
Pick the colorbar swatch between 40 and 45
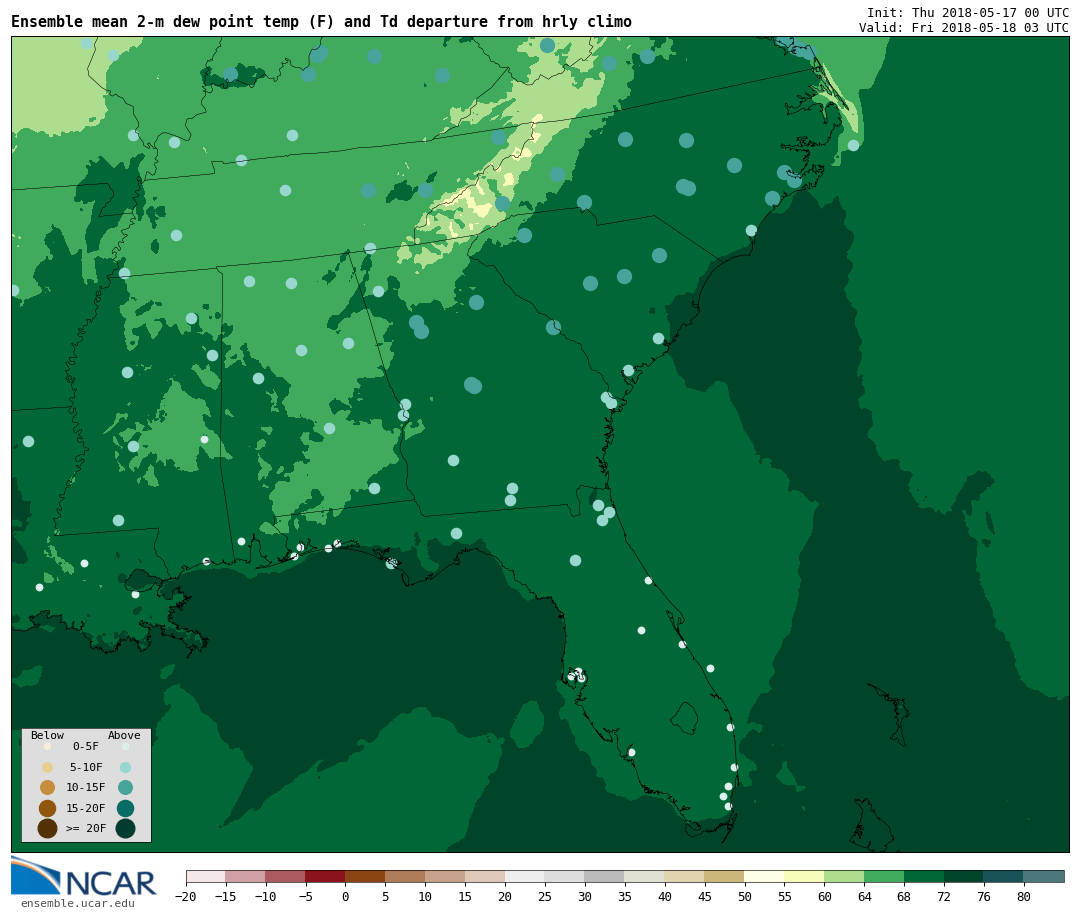[x=685, y=876]
